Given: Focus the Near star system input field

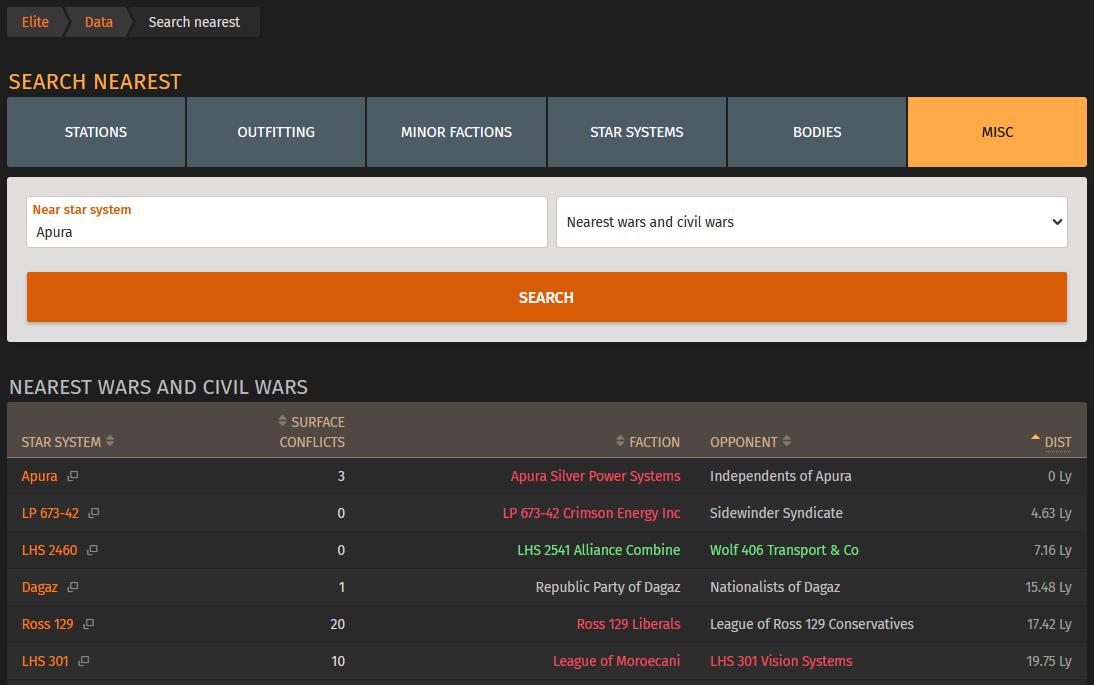Looking at the screenshot, I should (x=287, y=222).
